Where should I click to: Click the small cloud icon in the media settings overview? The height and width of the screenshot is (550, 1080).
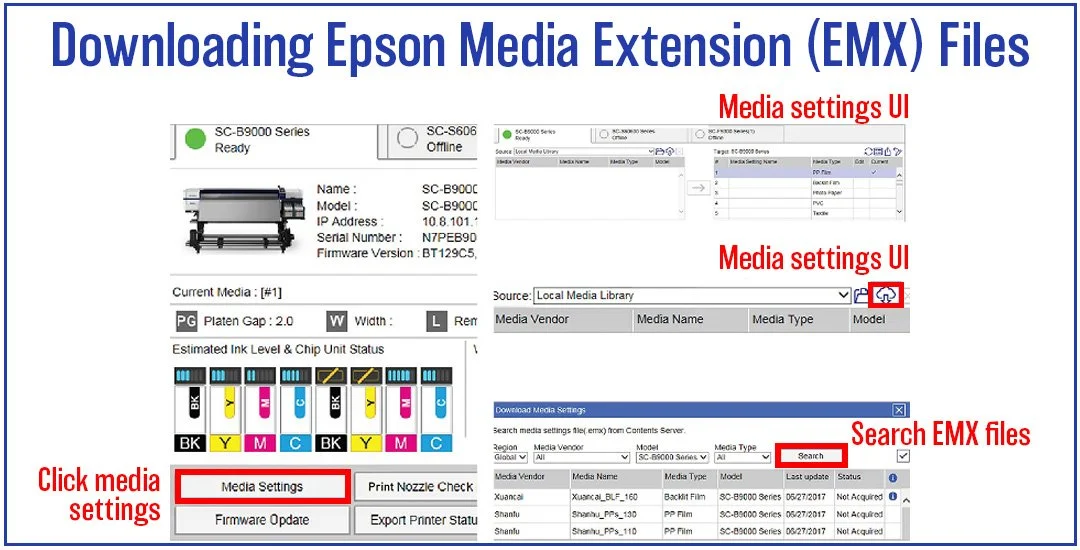point(669,151)
